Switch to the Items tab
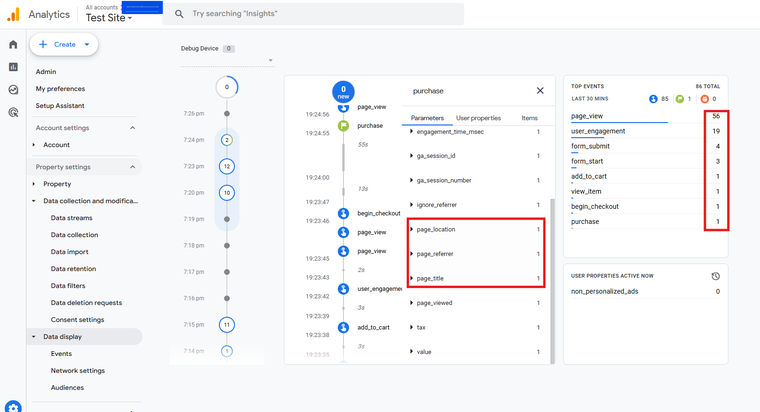Viewport: 760px width, 412px height. pos(529,118)
